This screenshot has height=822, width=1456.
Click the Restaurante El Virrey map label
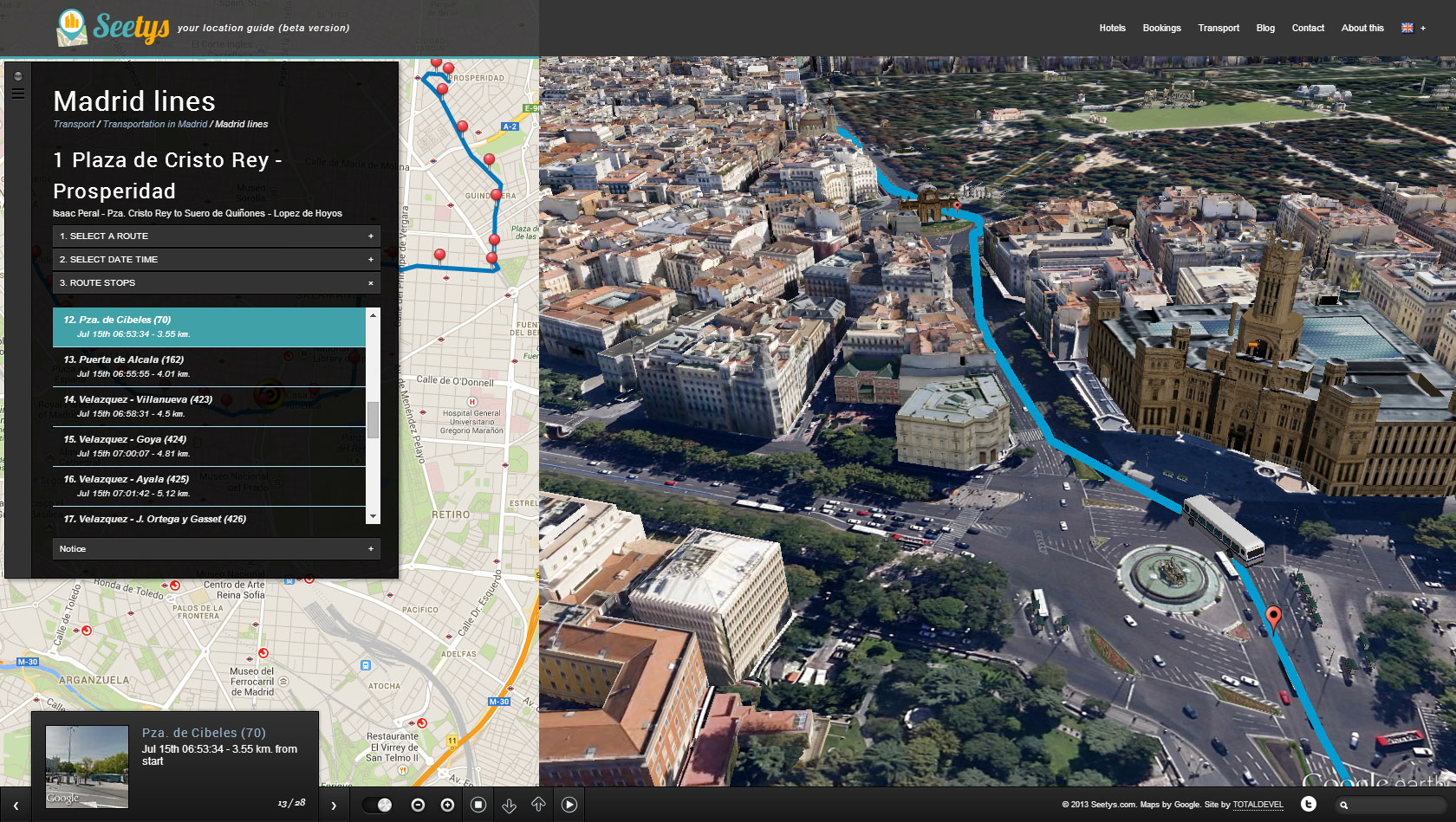tap(392, 747)
